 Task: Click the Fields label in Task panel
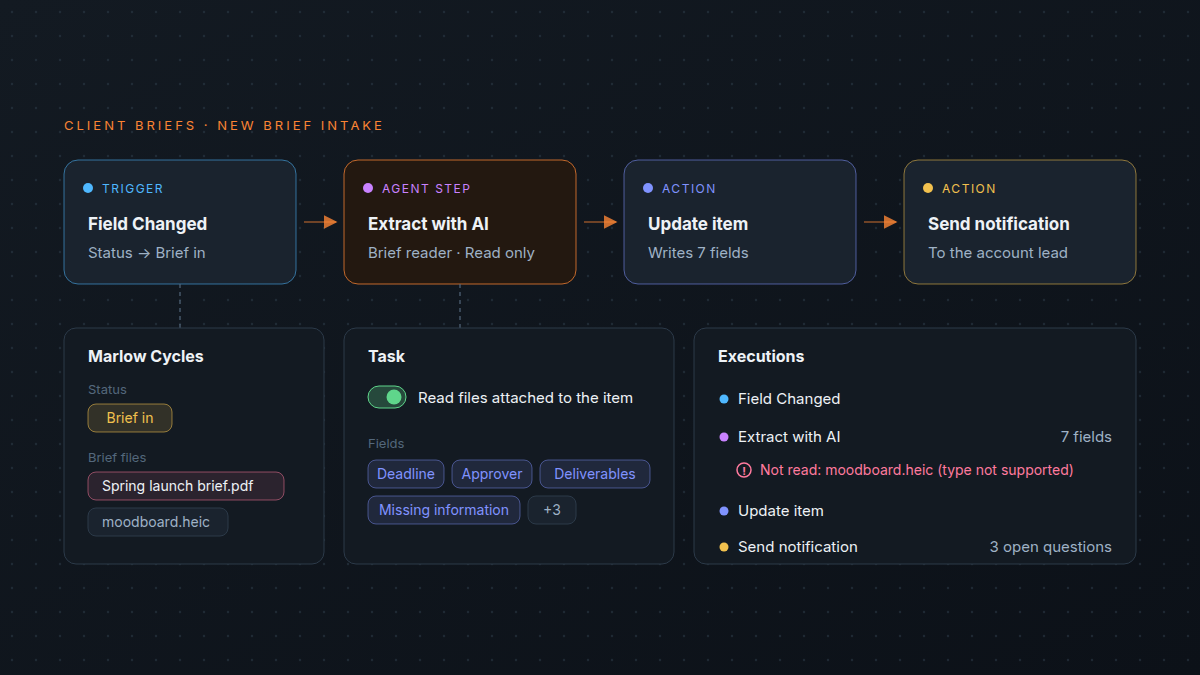386,444
